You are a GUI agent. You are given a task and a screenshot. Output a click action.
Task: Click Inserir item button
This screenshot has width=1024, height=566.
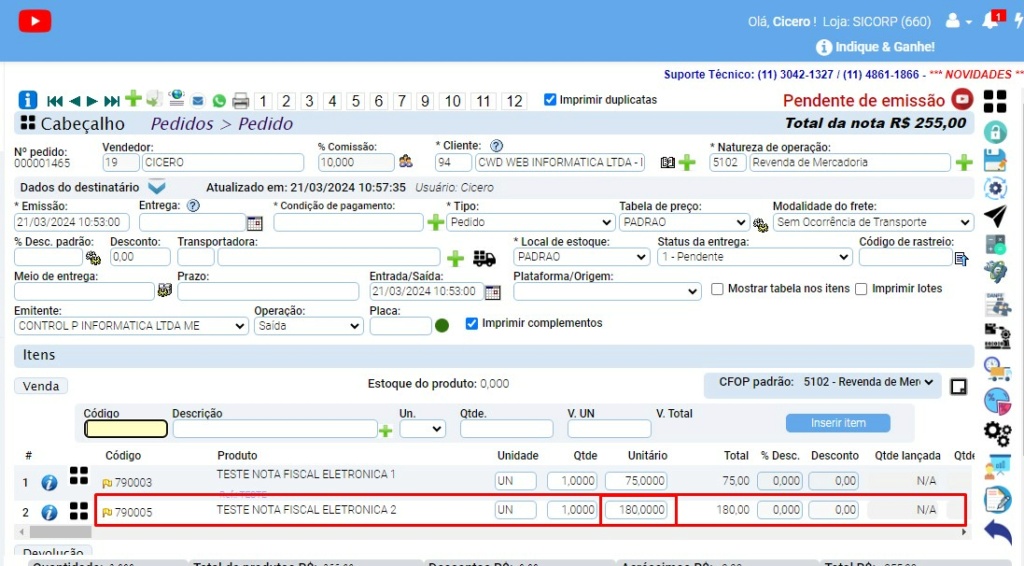pyautogui.click(x=838, y=423)
